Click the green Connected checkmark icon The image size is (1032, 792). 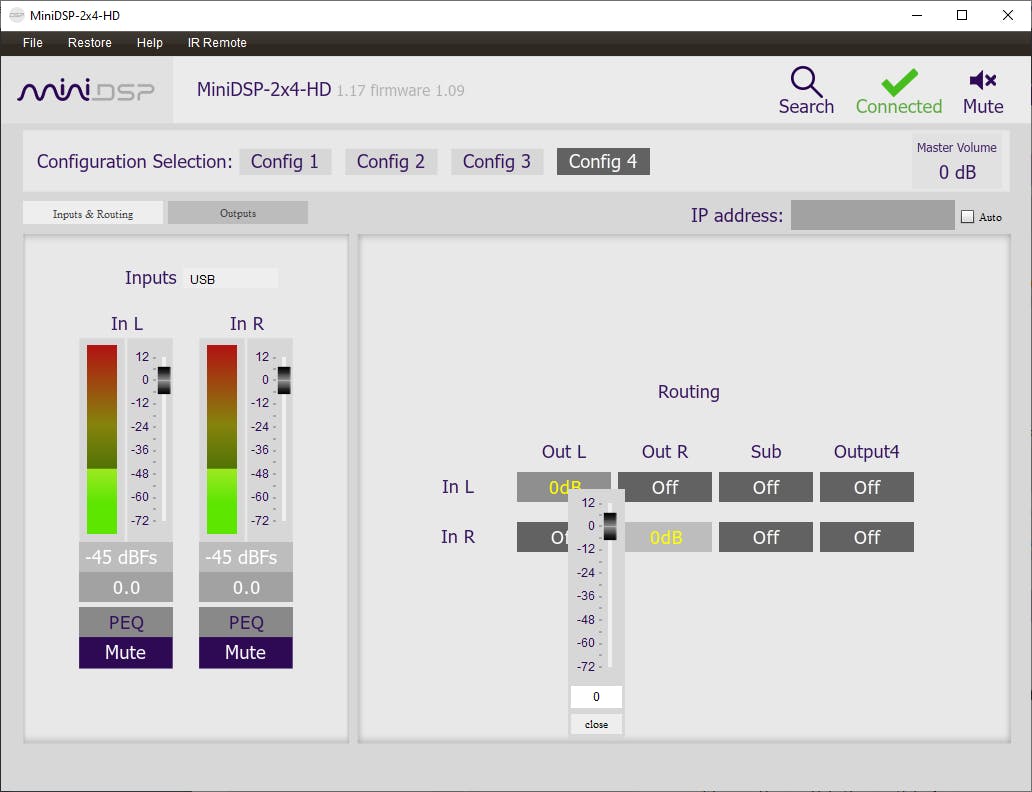[899, 82]
